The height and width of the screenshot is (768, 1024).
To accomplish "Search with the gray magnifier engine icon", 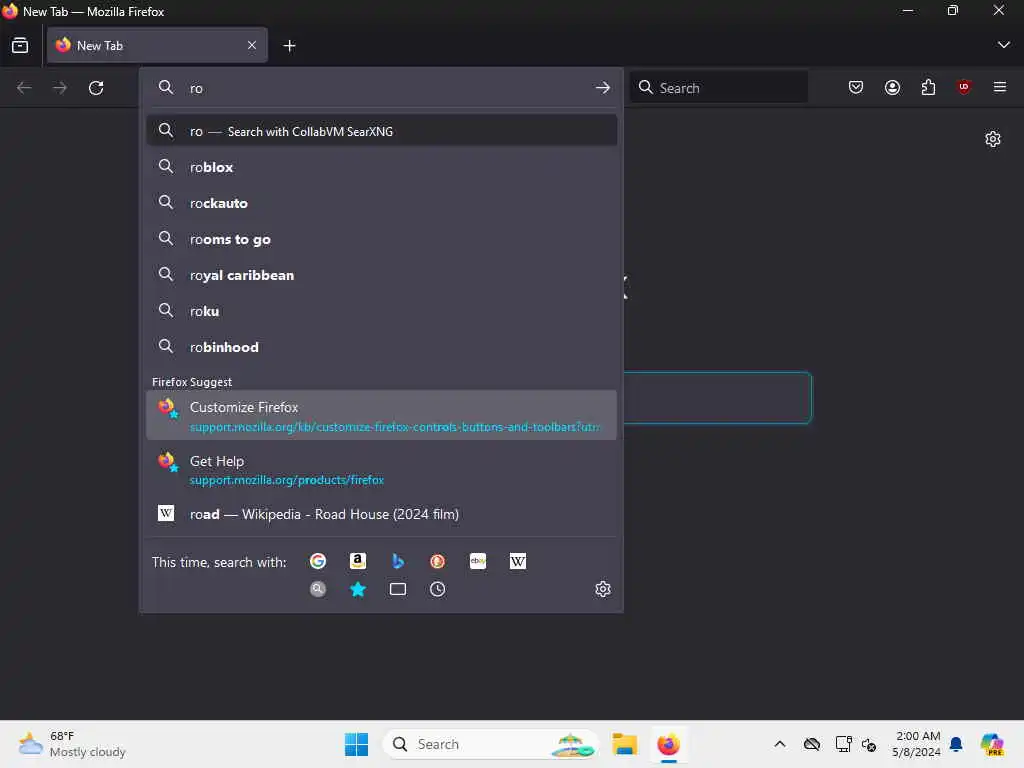I will pyautogui.click(x=318, y=589).
